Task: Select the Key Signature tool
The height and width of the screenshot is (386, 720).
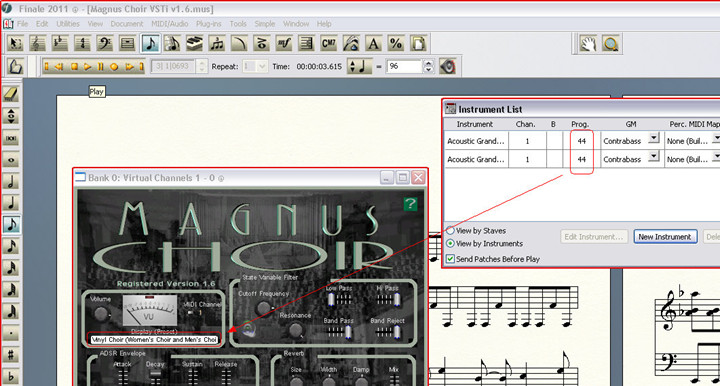Action: pyautogui.click(x=60, y=44)
